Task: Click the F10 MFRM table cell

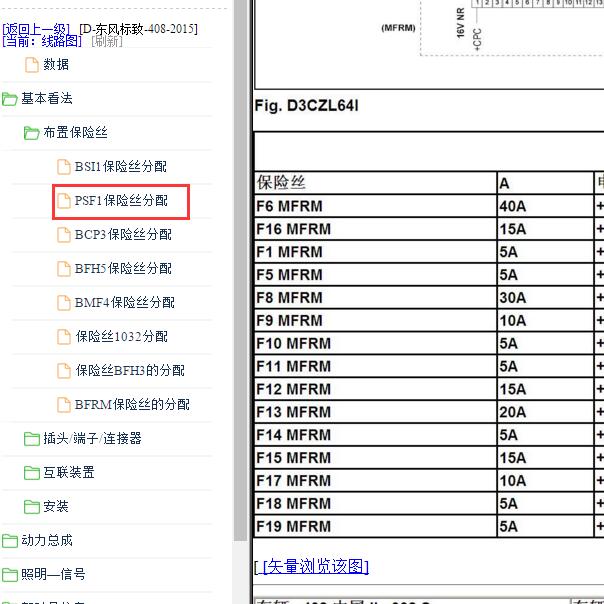Action: pos(376,343)
